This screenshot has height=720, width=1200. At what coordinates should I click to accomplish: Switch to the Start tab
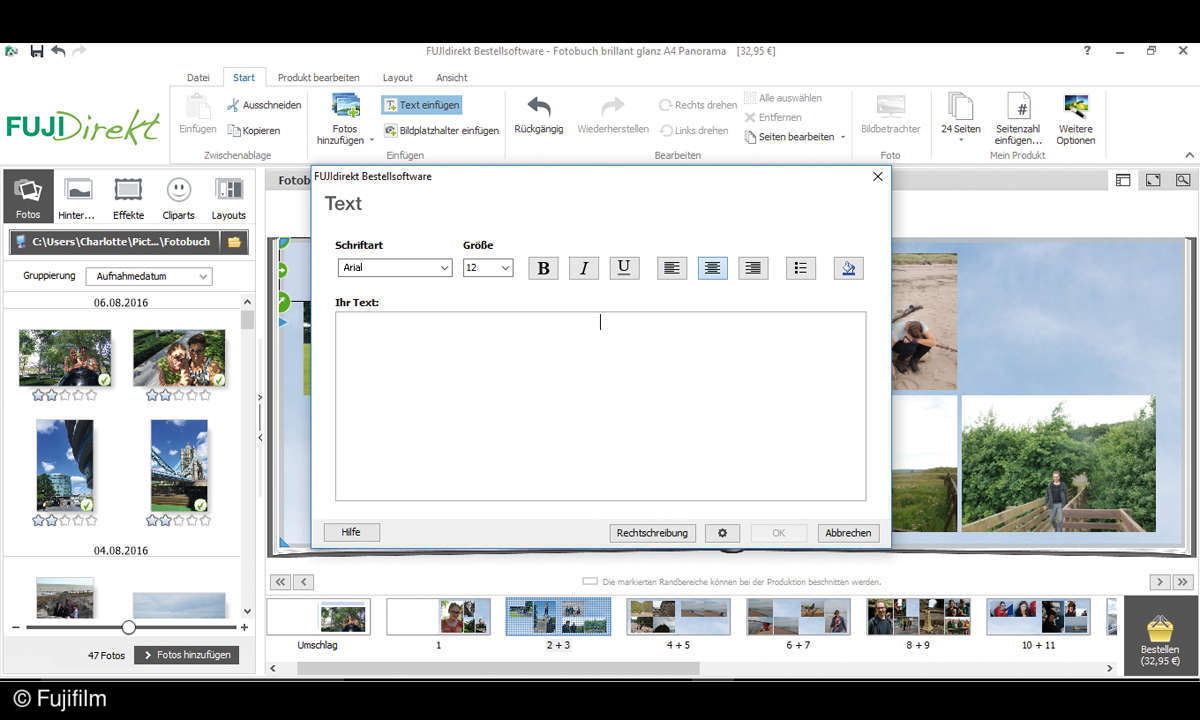pyautogui.click(x=244, y=77)
